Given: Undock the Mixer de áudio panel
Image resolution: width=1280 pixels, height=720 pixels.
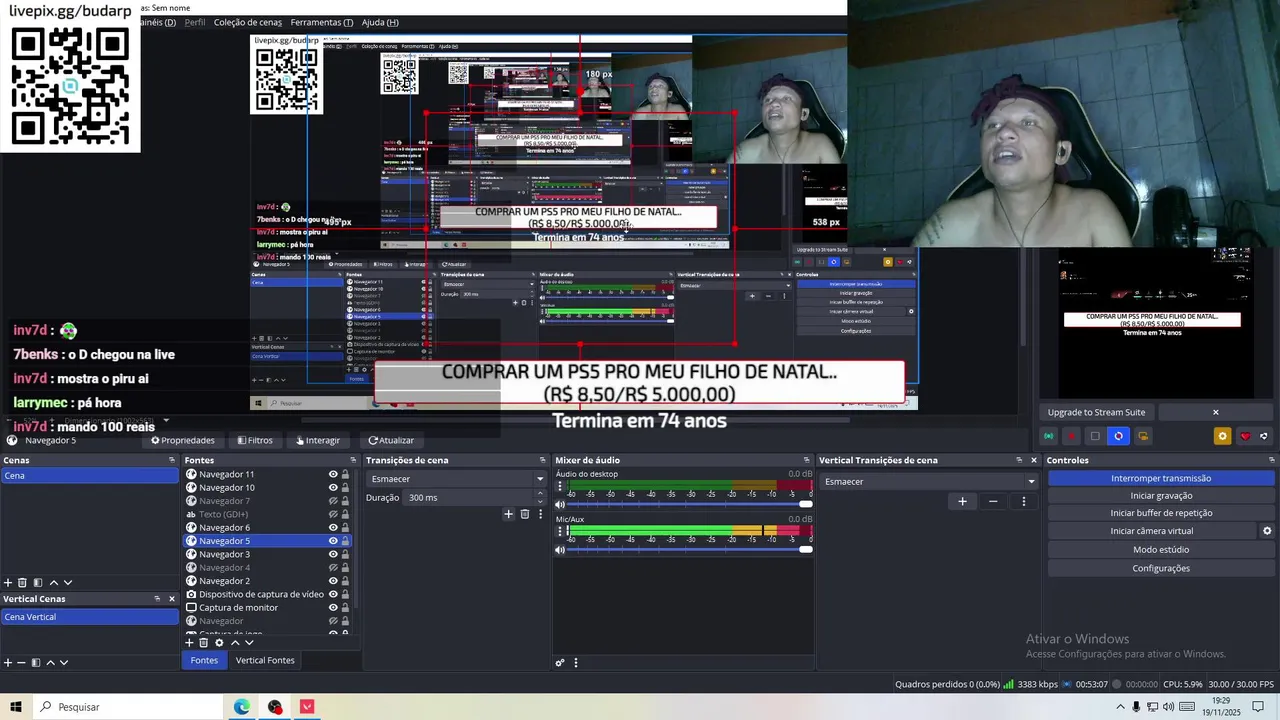Looking at the screenshot, I should point(806,460).
